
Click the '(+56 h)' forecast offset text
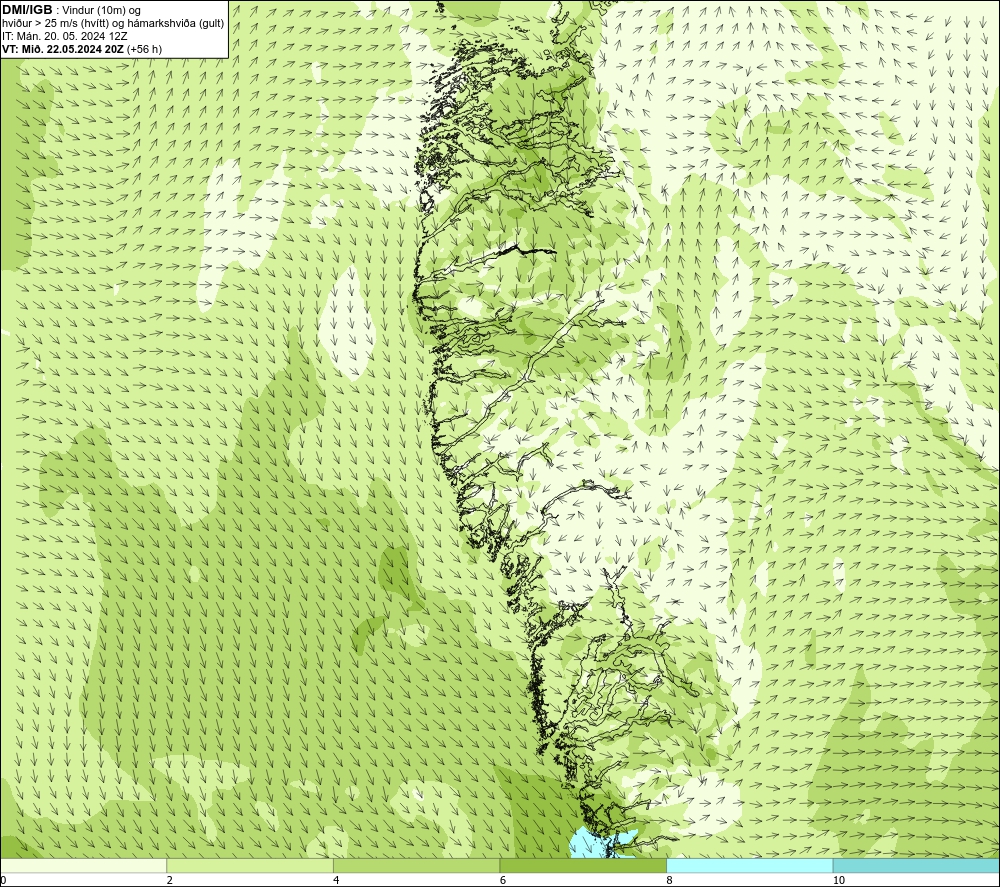[144, 49]
